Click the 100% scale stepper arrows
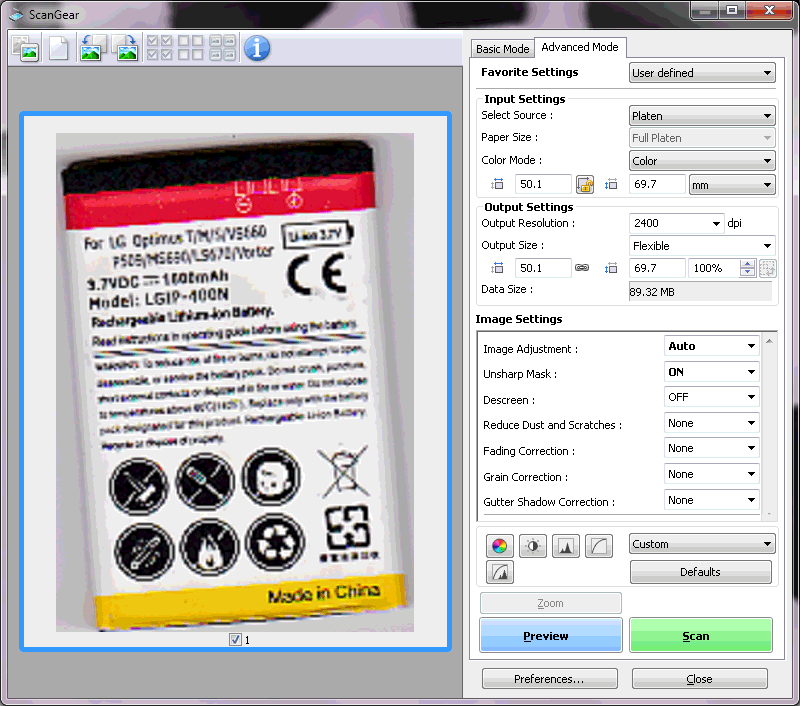Screen dimensions: 800x706 point(747,268)
